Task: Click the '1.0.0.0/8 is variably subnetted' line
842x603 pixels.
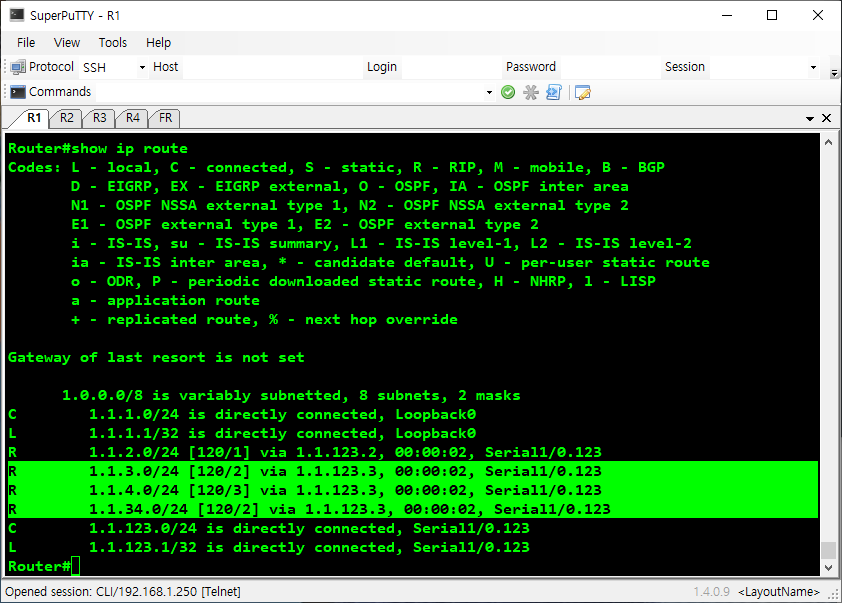Action: point(291,395)
